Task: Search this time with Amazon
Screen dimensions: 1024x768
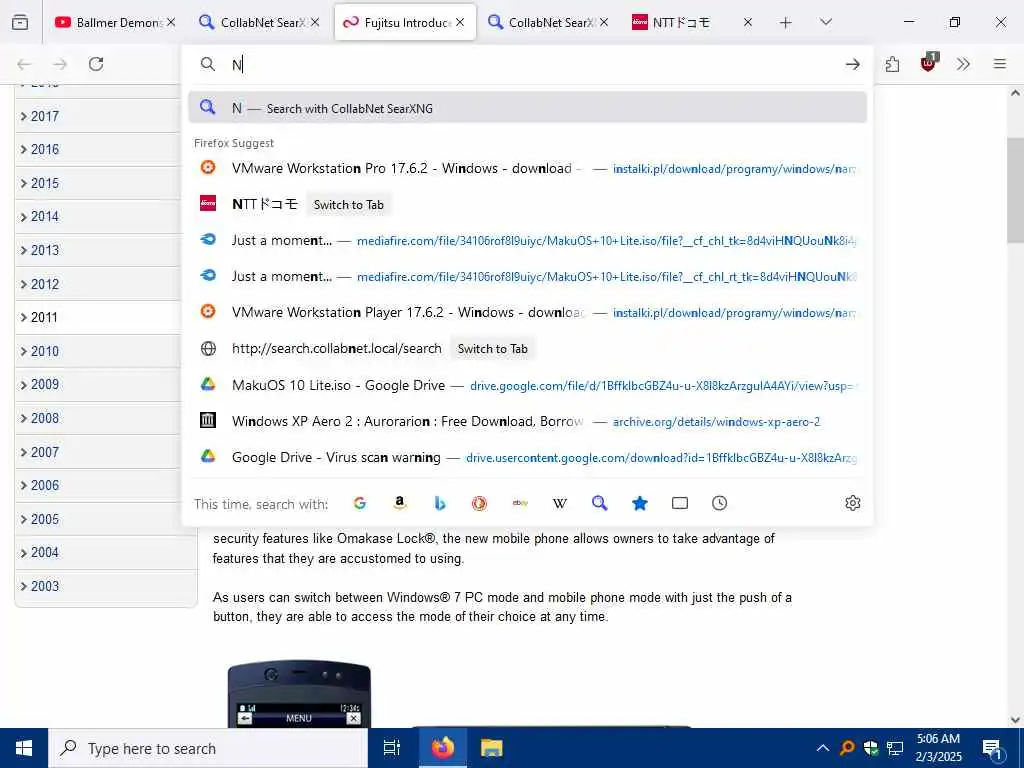Action: (400, 503)
